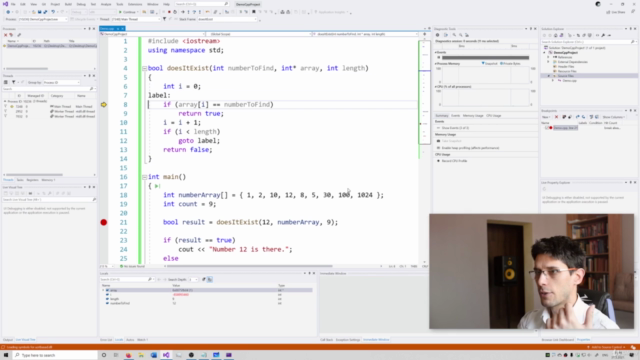
Task: Click the editor horizontal scrollbar
Action: [x=249, y=266]
